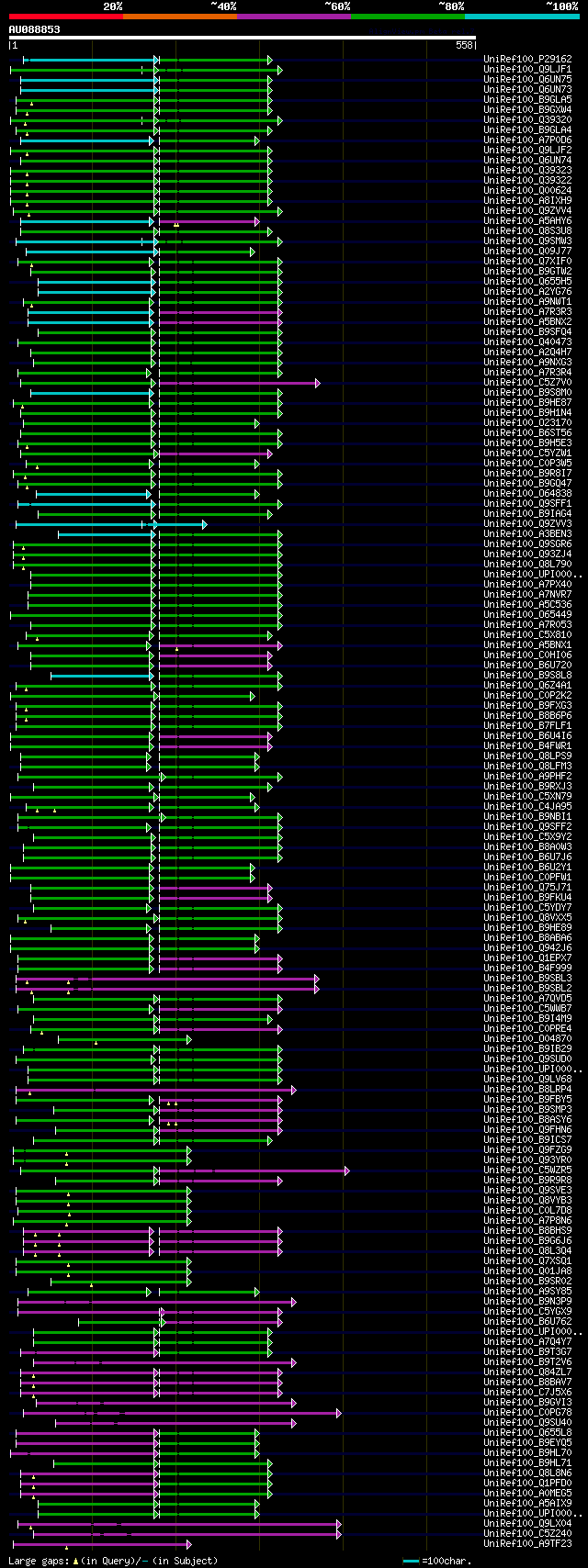Viewport: 588px width, 1568px height.
Task: Select hit label UniRef100_Q40473
Action: coord(527,342)
